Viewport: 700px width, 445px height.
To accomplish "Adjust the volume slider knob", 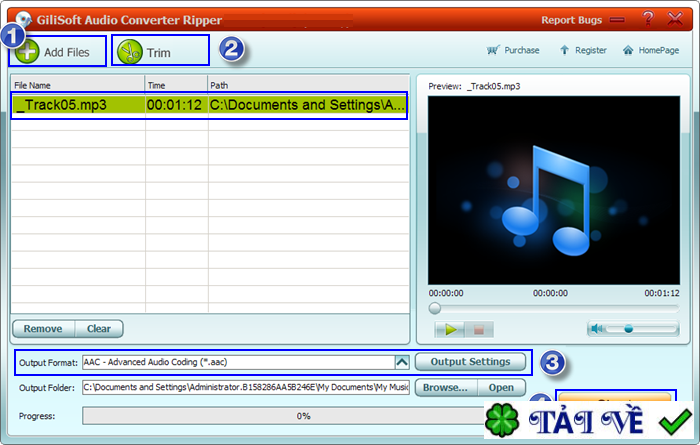I will (629, 329).
